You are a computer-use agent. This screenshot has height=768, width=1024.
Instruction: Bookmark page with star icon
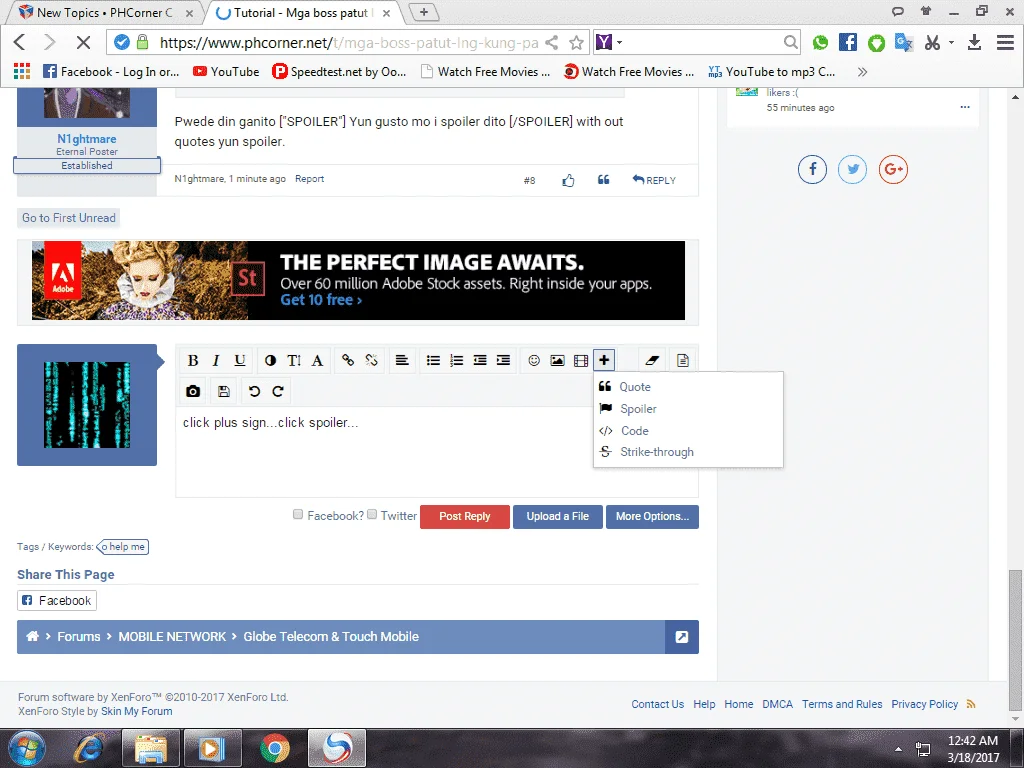coord(576,43)
